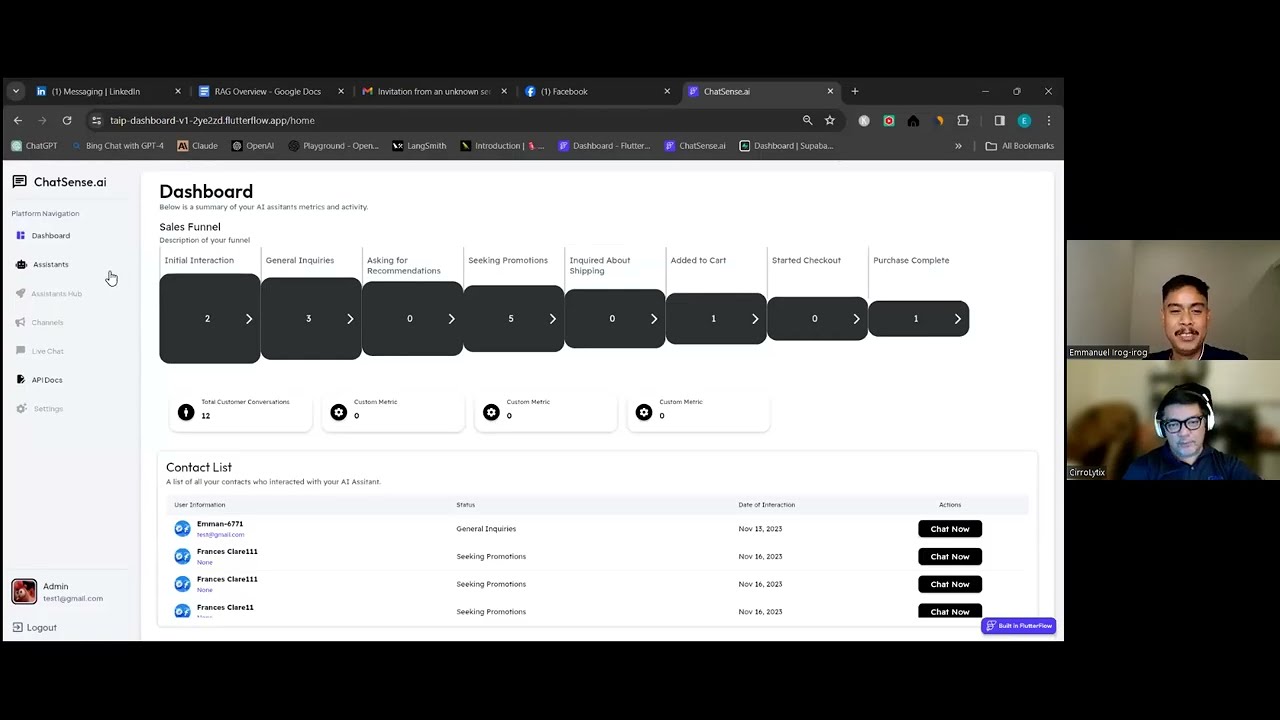Image resolution: width=1280 pixels, height=720 pixels.
Task: Click the General Inquiries status cell
Action: 486,529
